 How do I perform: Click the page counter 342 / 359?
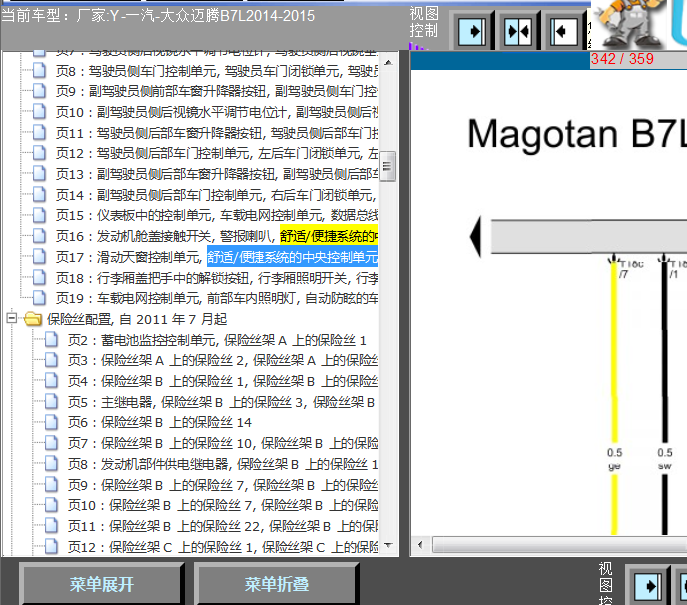pyautogui.click(x=622, y=59)
